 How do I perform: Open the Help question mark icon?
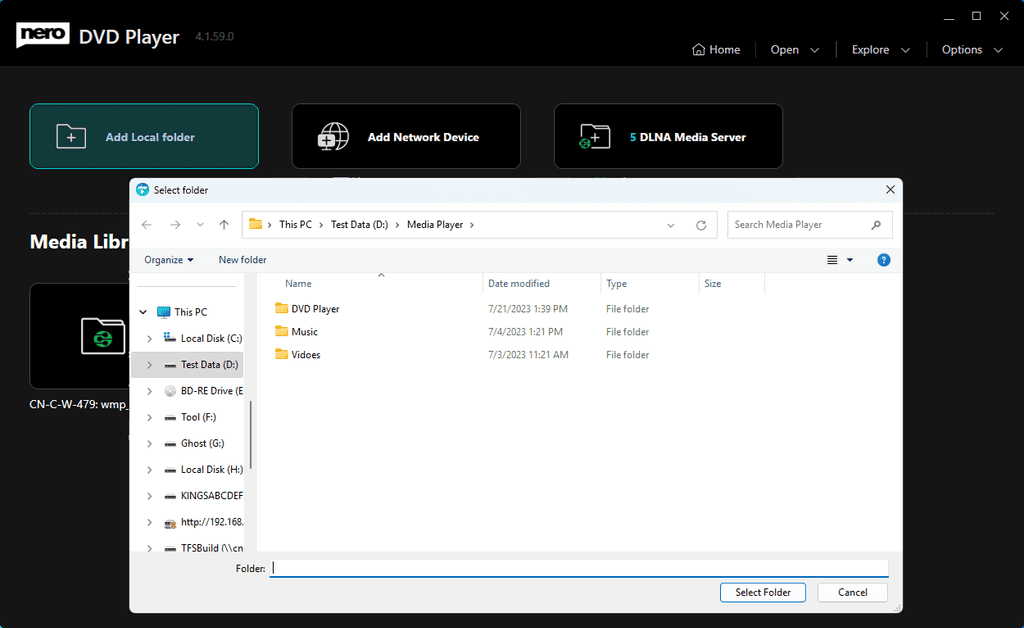coord(883,259)
